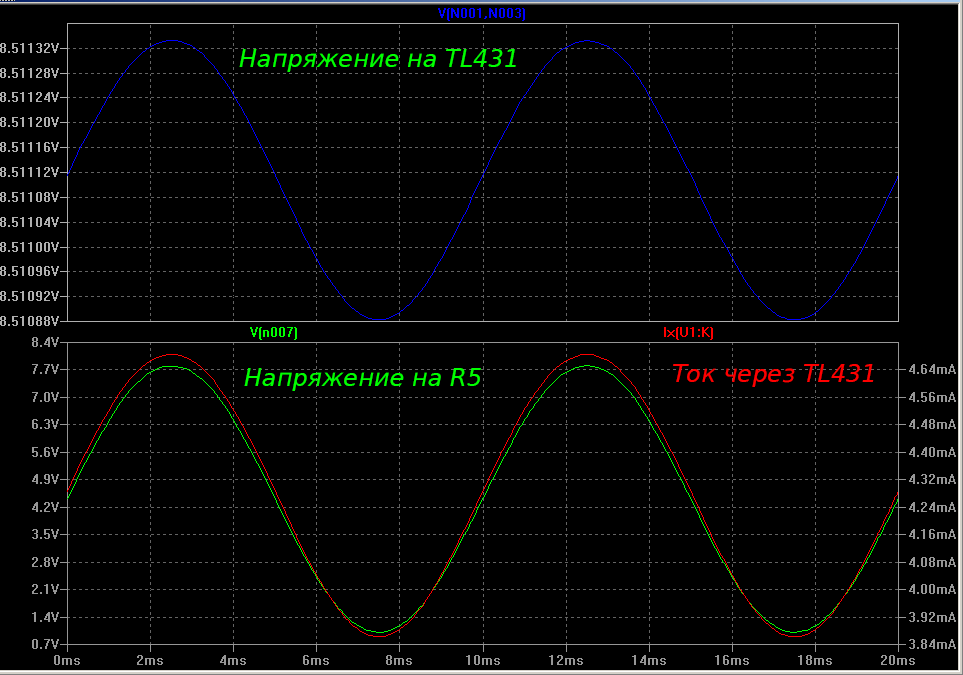The height and width of the screenshot is (675, 963).
Task: Click the 'Напряжение на R5' annotation
Action: point(363,378)
